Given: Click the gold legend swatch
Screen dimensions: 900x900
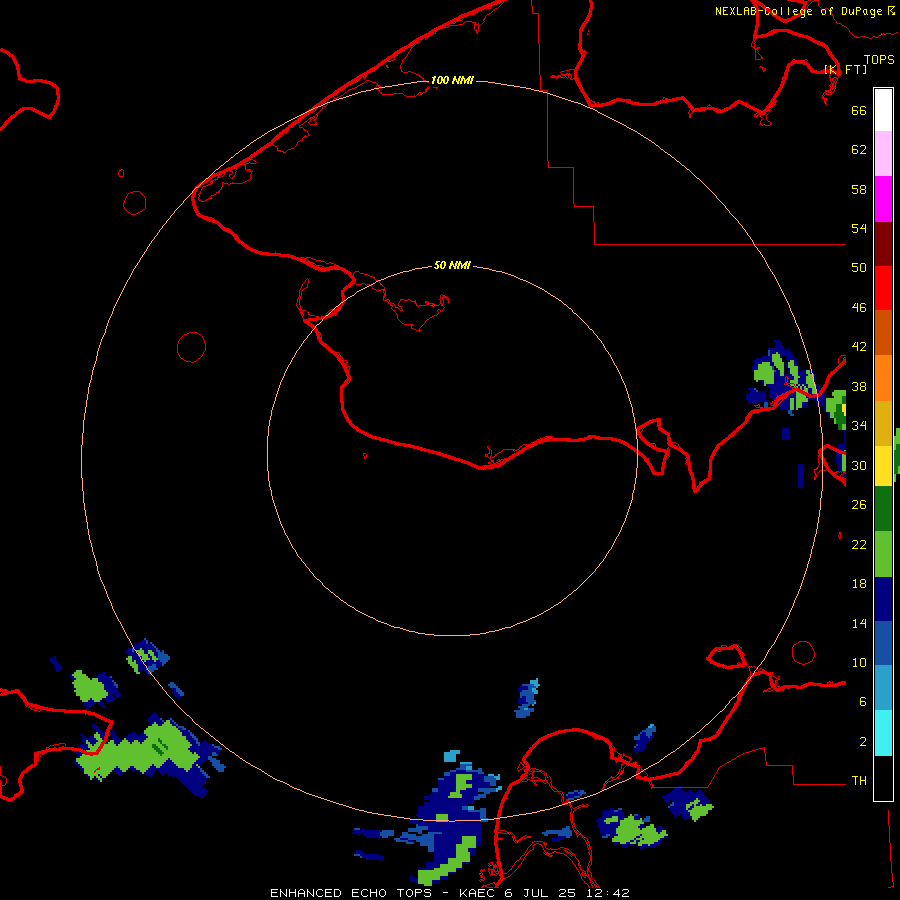Looking at the screenshot, I should (883, 423).
